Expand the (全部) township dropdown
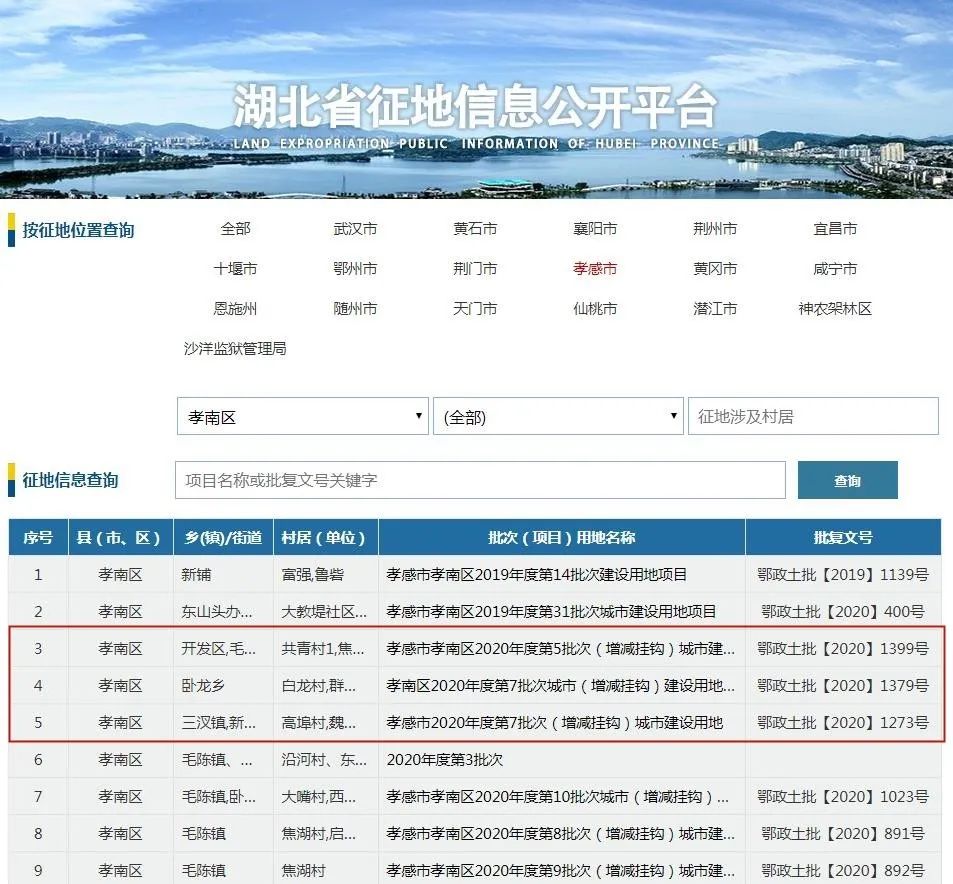This screenshot has height=884, width=953. click(556, 416)
